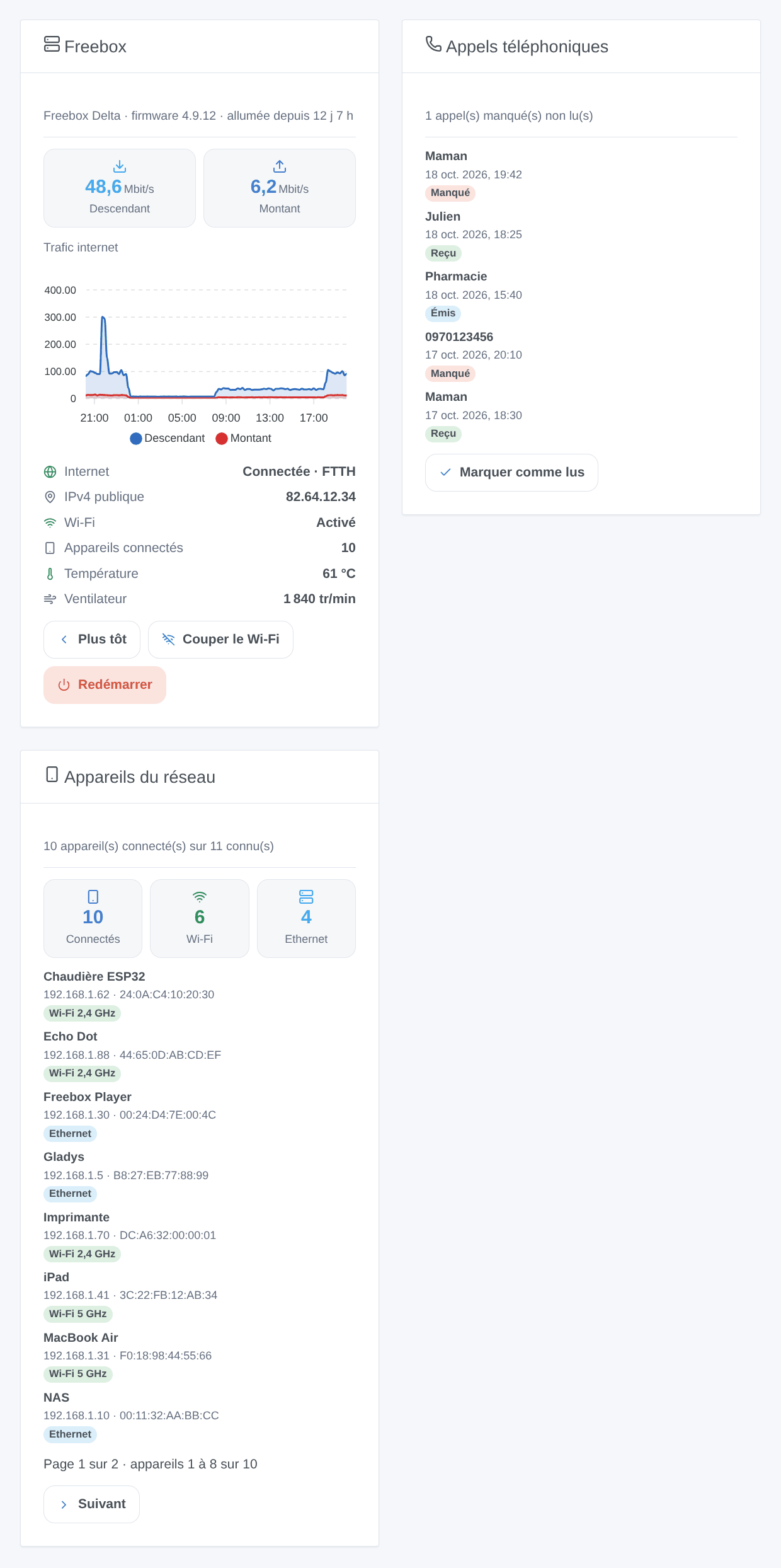Click the tablet icon in Appareils du réseau header
The image size is (781, 1568).
pos(52,775)
